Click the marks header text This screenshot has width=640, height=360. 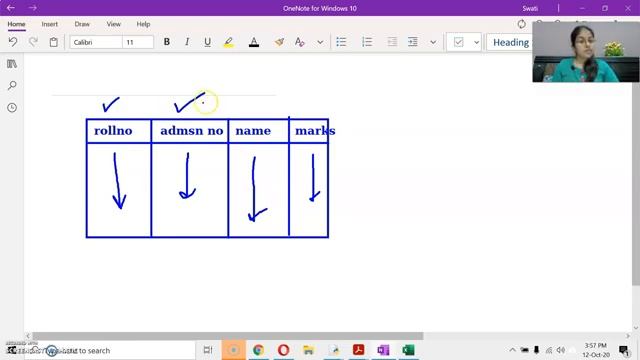click(x=315, y=131)
